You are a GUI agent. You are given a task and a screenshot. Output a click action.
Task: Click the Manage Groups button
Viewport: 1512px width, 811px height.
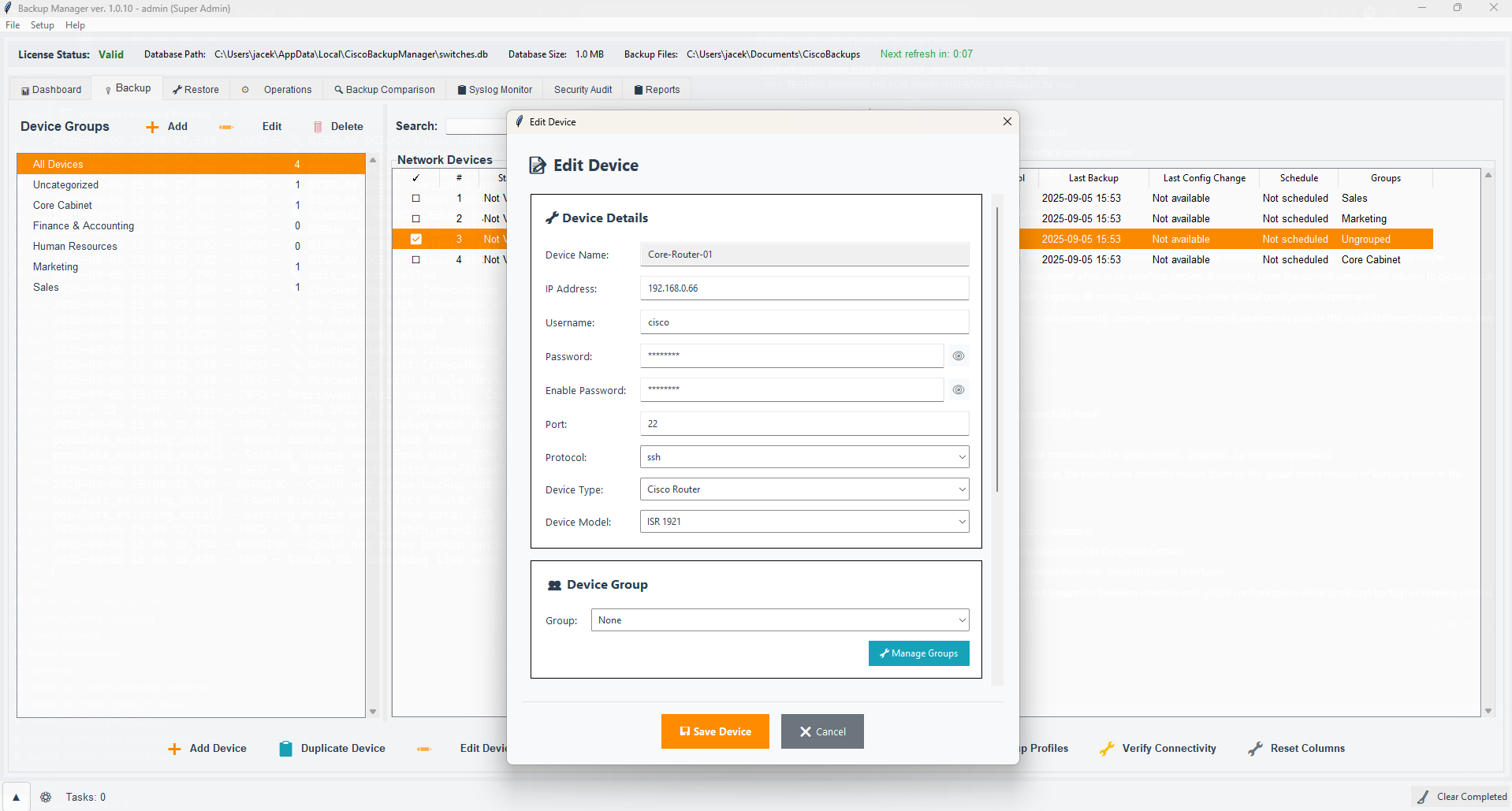(918, 653)
